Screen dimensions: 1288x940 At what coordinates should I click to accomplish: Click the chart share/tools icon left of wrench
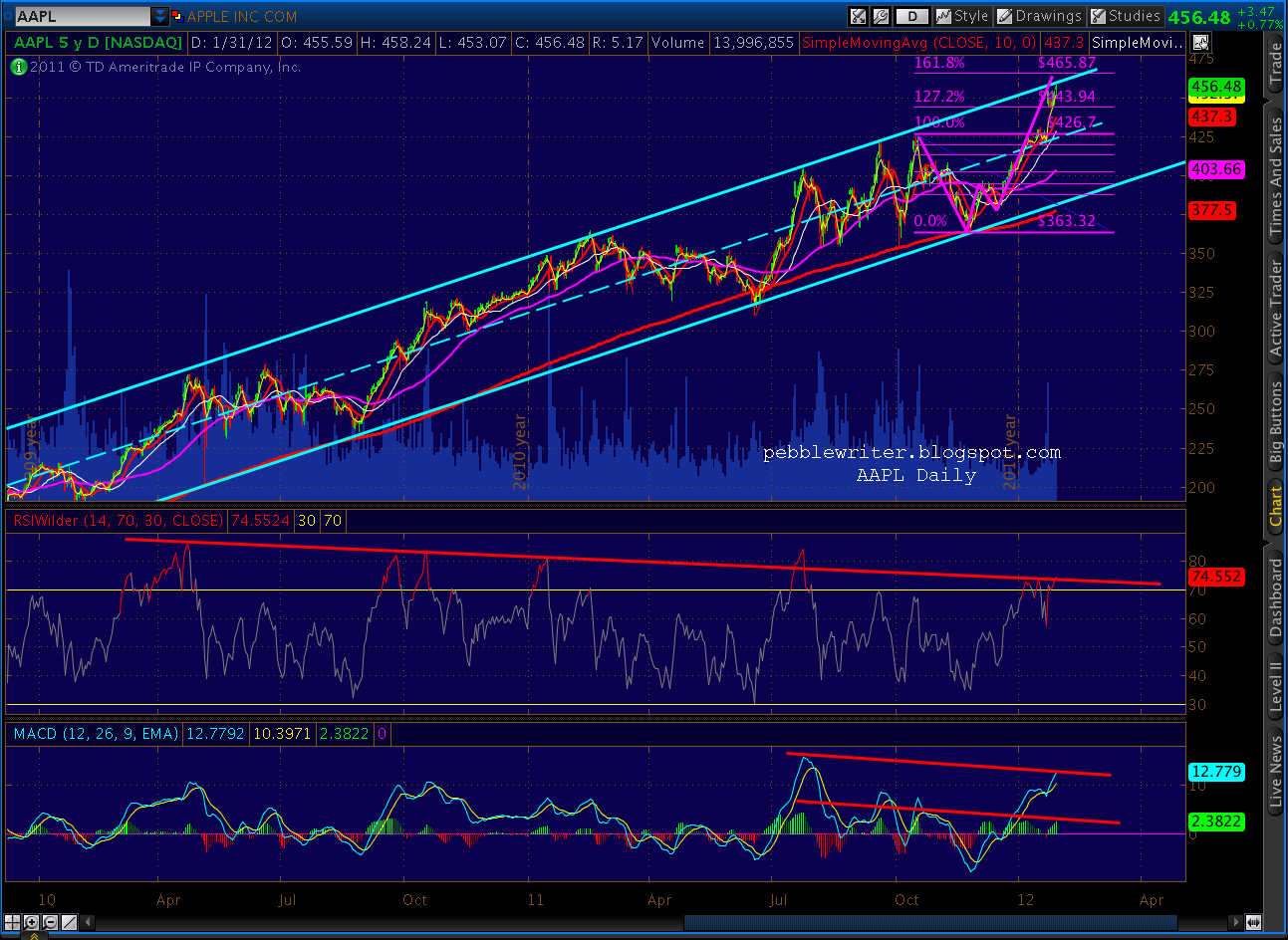[858, 16]
